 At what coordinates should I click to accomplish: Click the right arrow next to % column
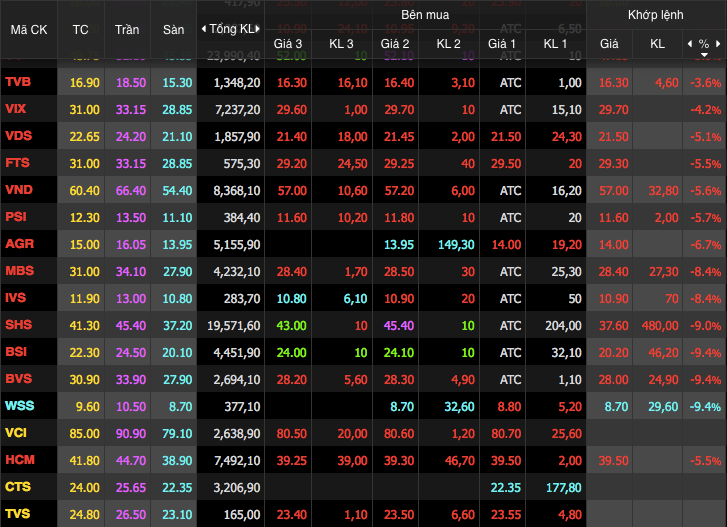pos(718,45)
